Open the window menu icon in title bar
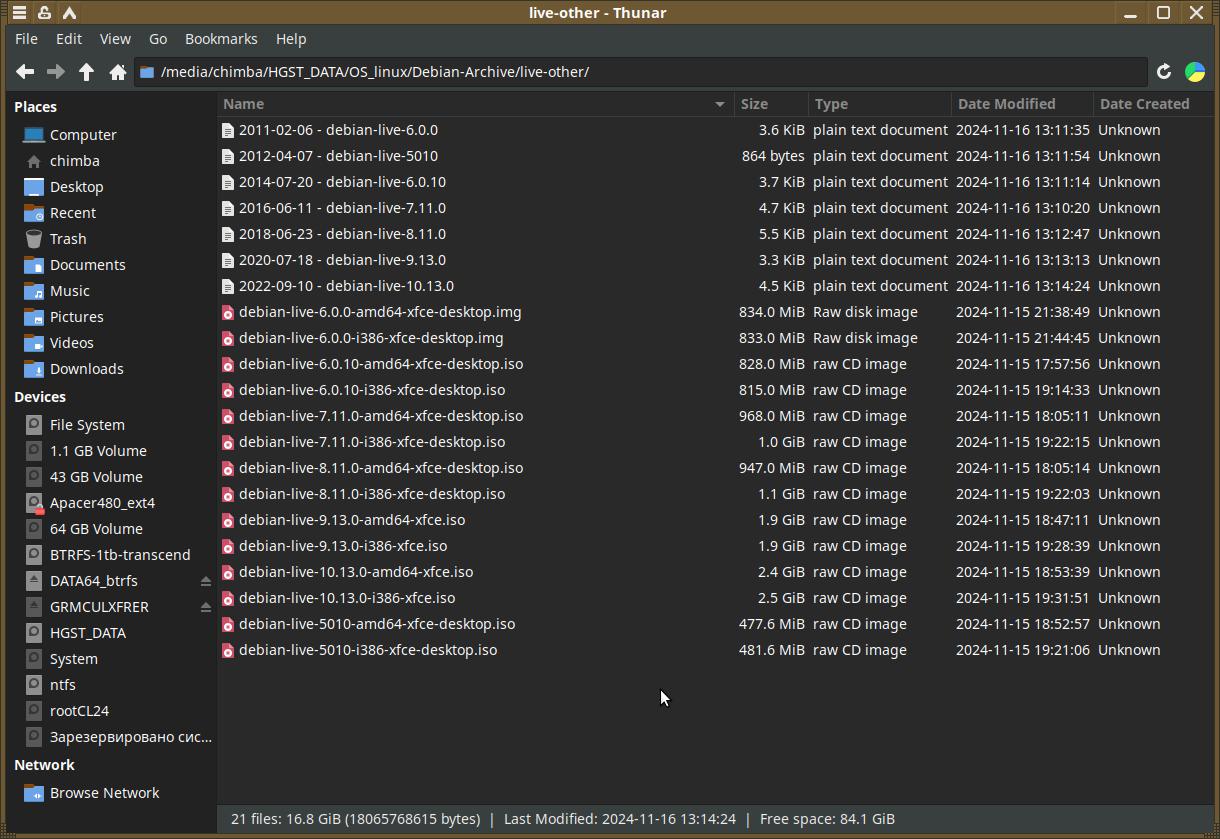Viewport: 1220px width, 839px height. (x=19, y=13)
